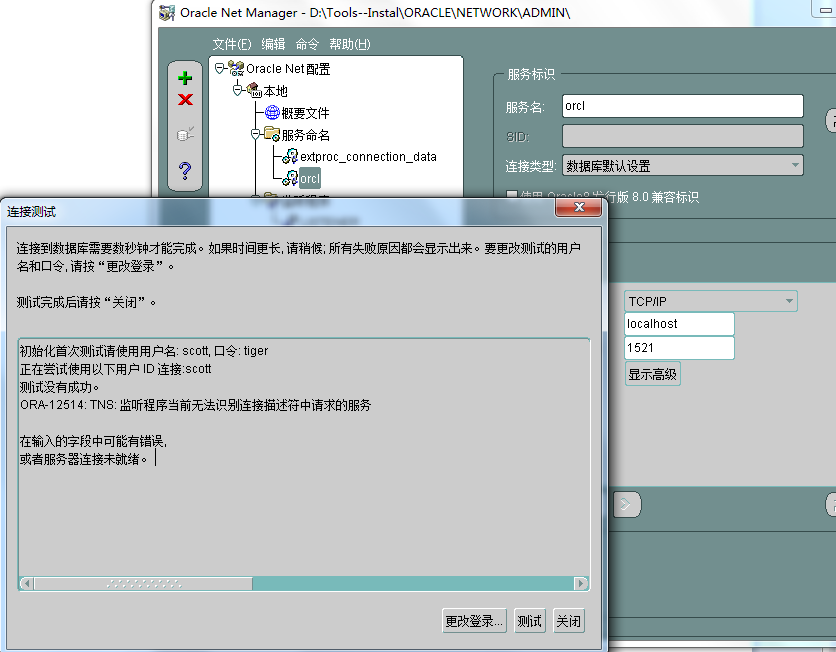
Task: Close the 连接测试 dialog with X
Action: [x=578, y=207]
